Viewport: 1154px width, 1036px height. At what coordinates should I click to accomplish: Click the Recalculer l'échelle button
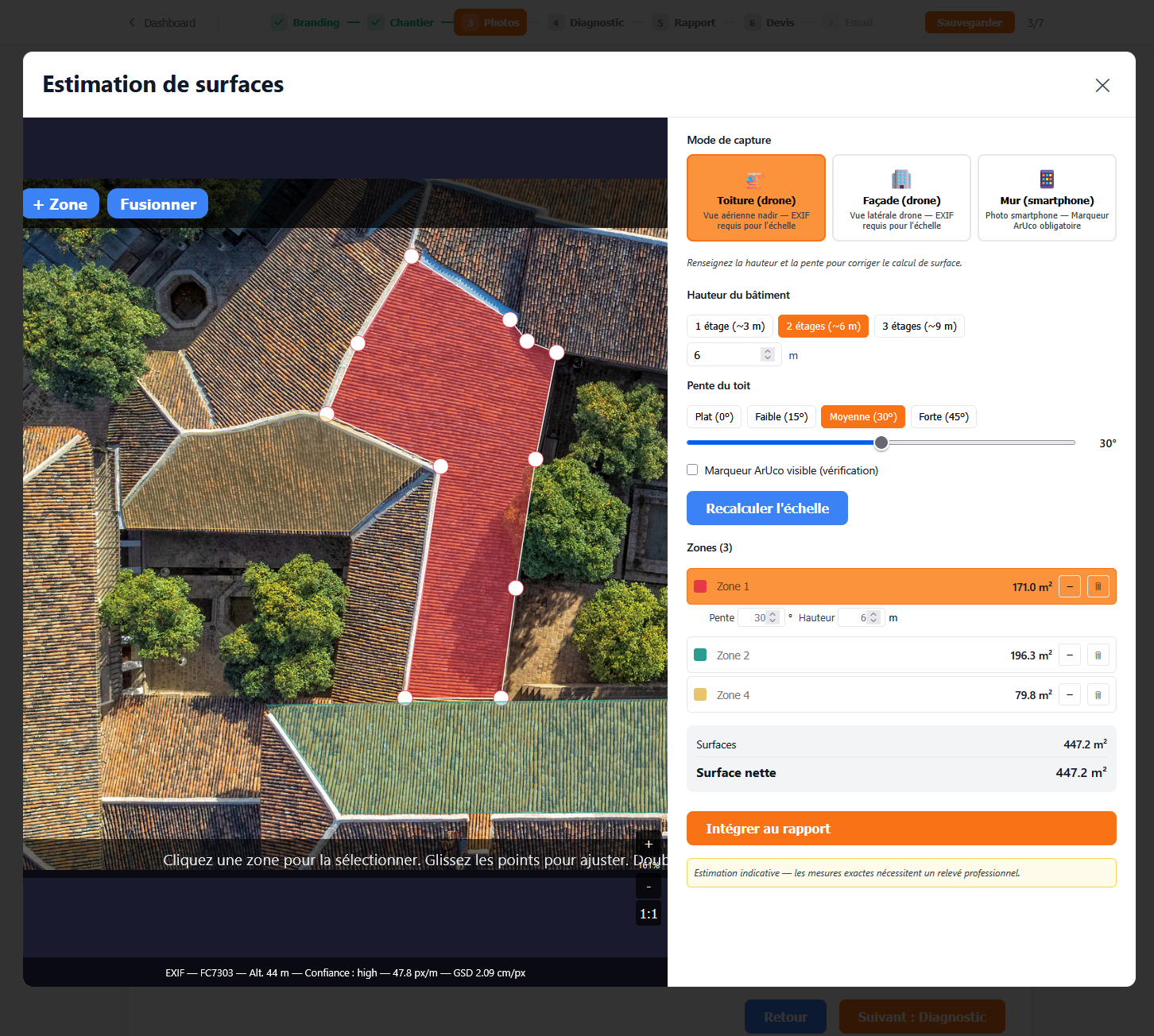point(766,508)
